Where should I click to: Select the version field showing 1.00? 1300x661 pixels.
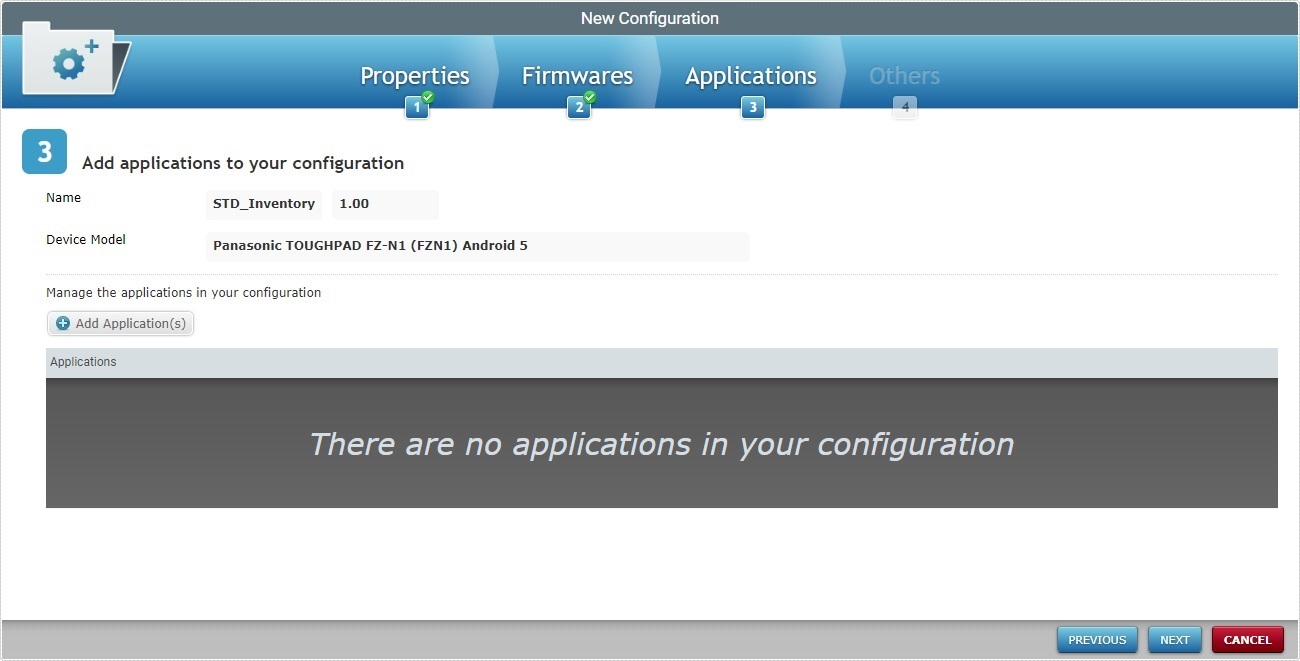385,204
